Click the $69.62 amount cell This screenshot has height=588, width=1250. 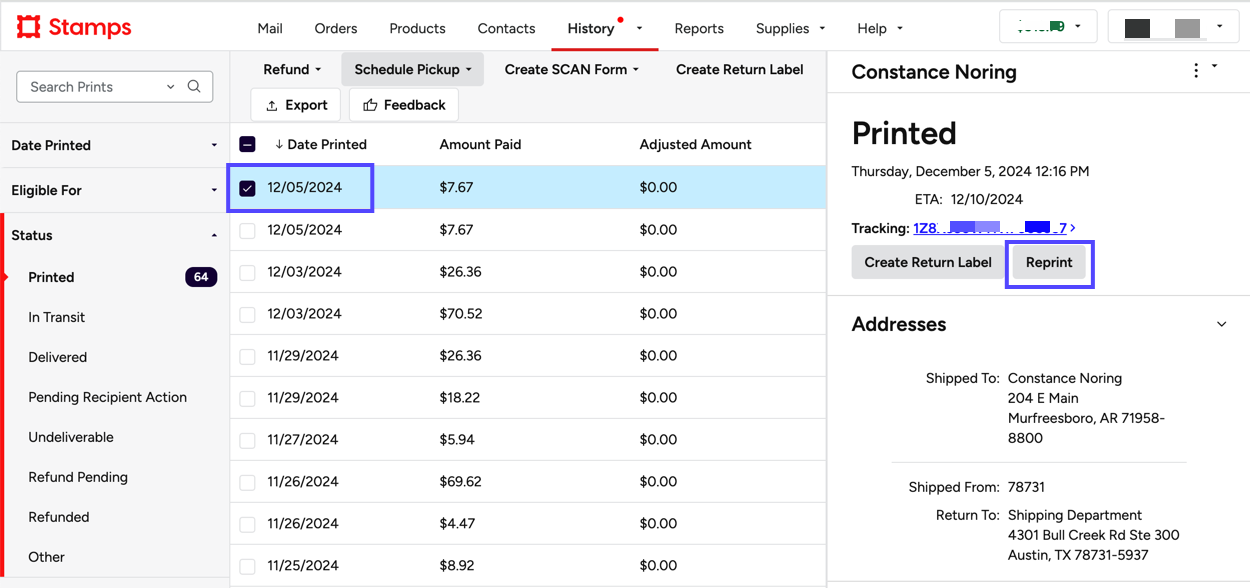click(x=461, y=482)
